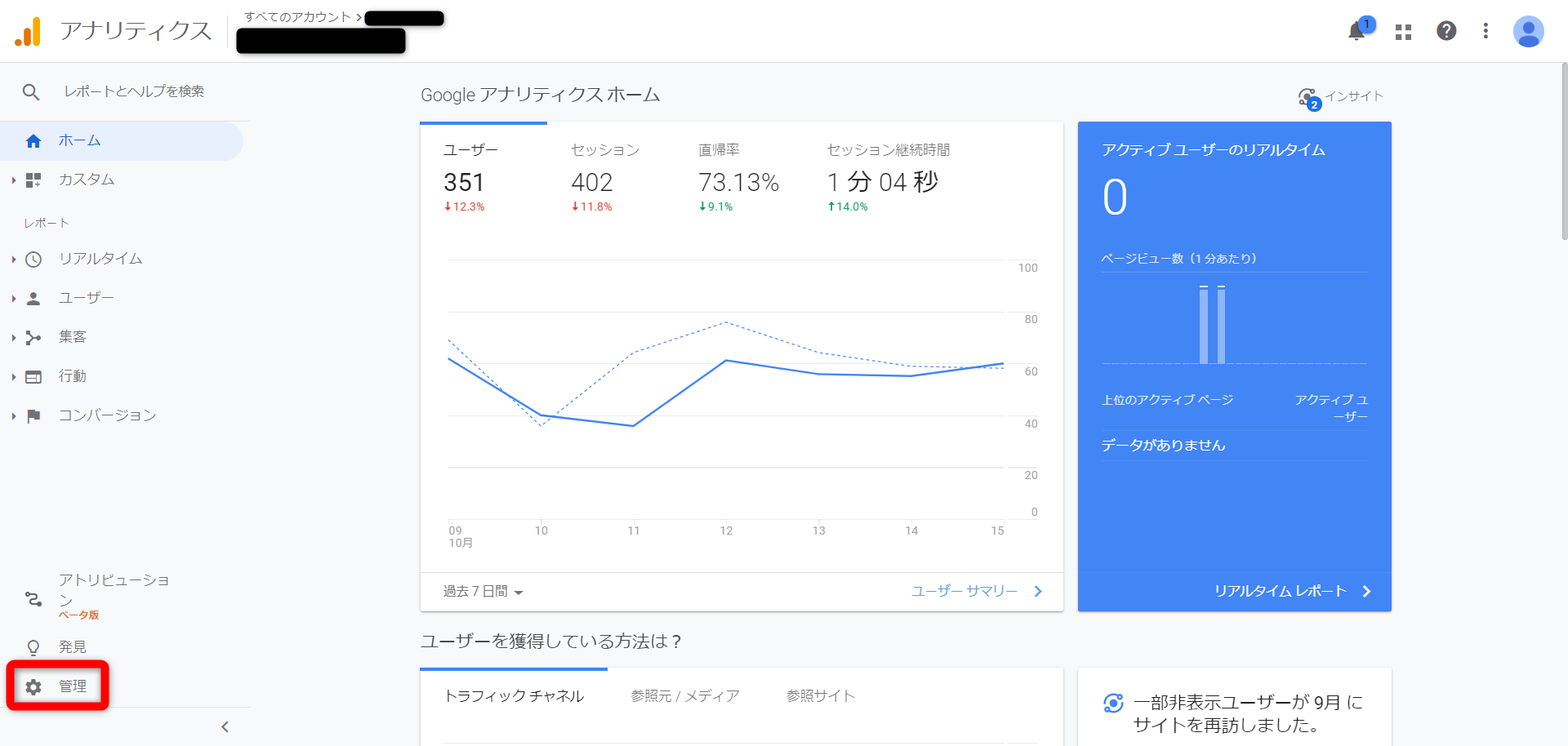Click the データがありません text

coord(1163,446)
